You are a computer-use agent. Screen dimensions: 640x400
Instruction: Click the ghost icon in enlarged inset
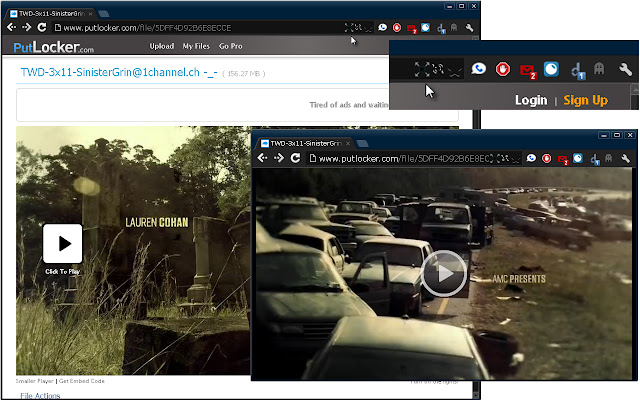pos(599,68)
